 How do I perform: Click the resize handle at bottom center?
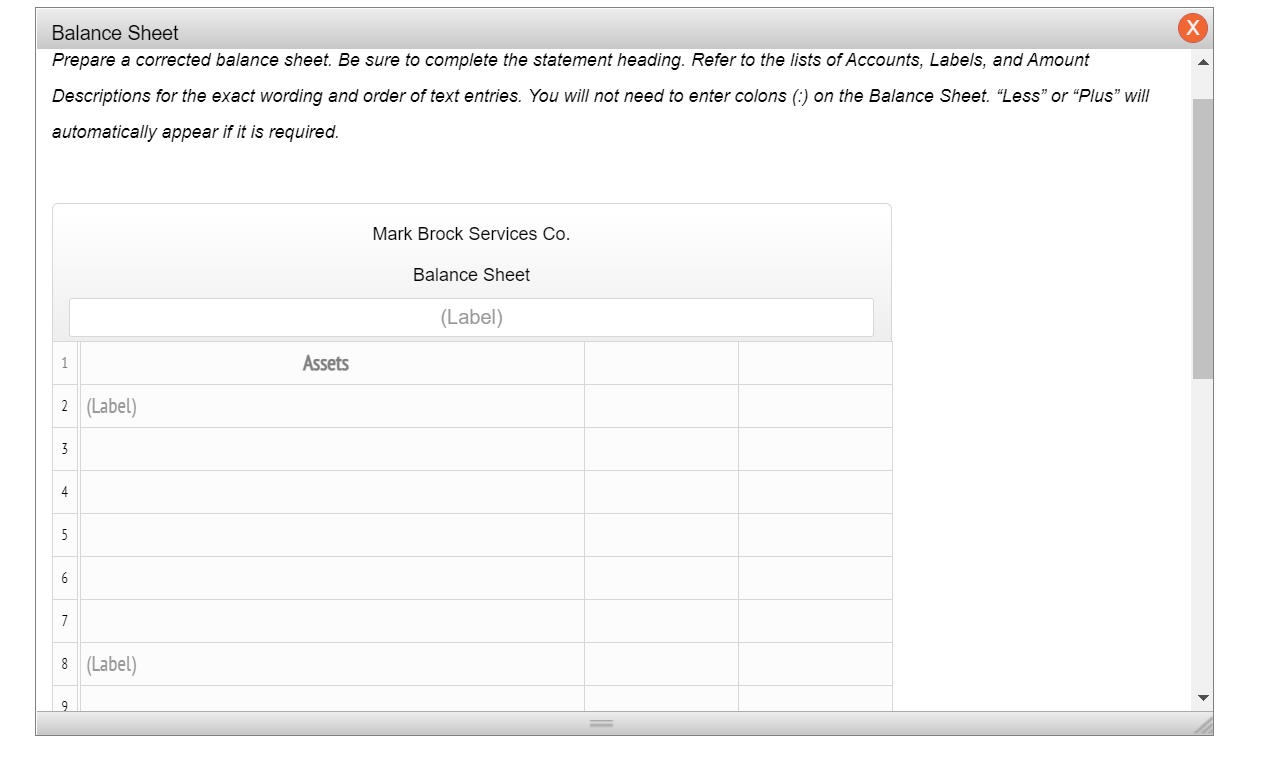(x=601, y=722)
